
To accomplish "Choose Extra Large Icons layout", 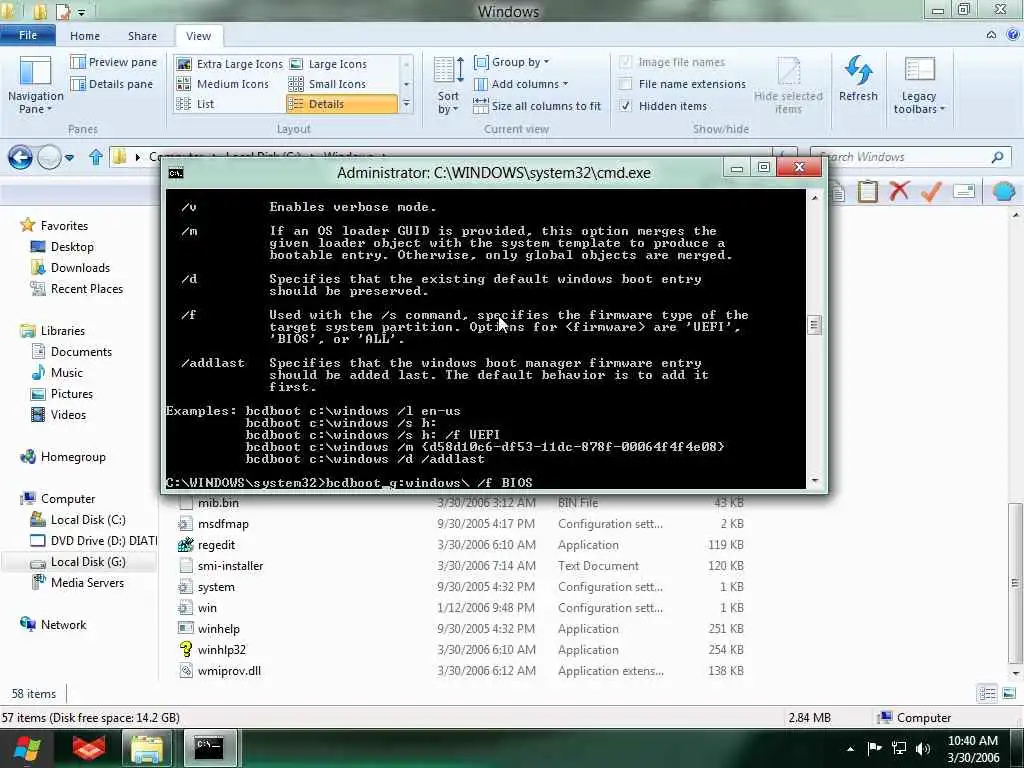I will (230, 64).
